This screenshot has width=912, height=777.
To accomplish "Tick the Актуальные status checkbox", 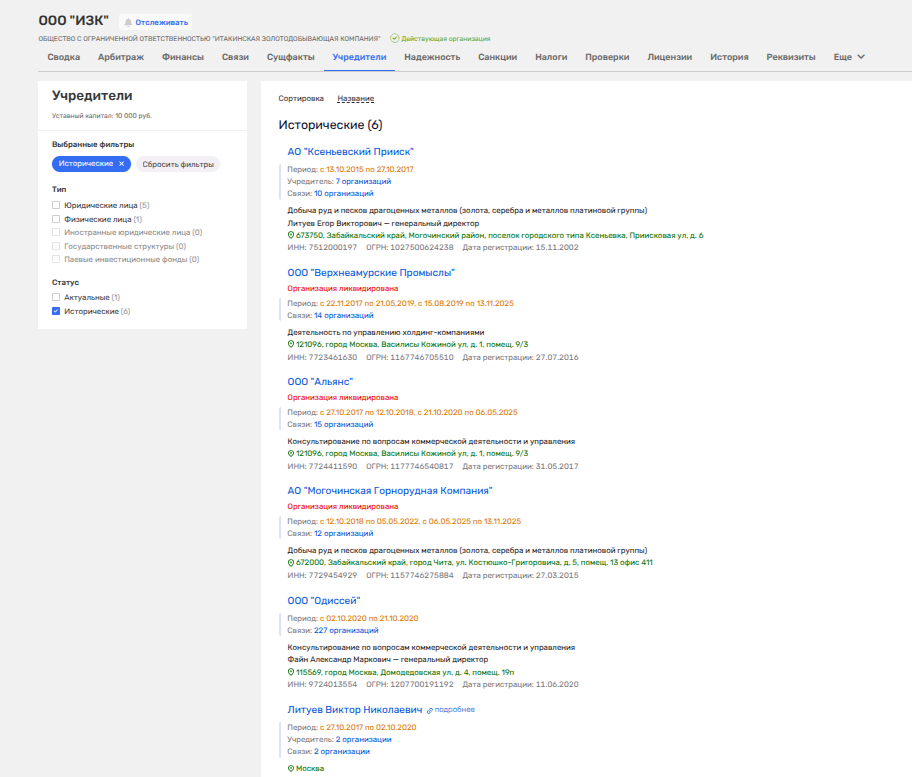I will click(57, 298).
